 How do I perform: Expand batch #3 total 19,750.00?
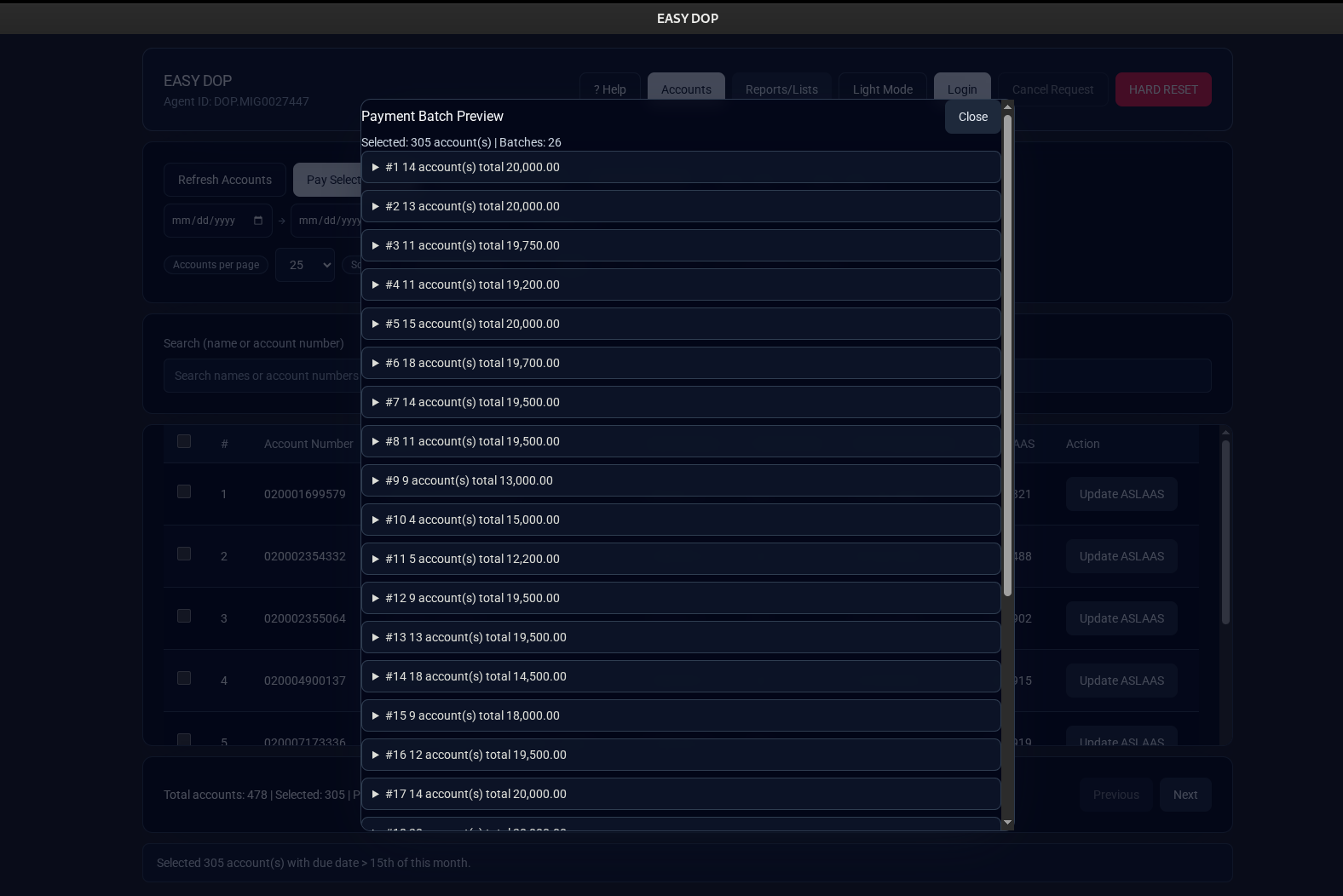681,245
